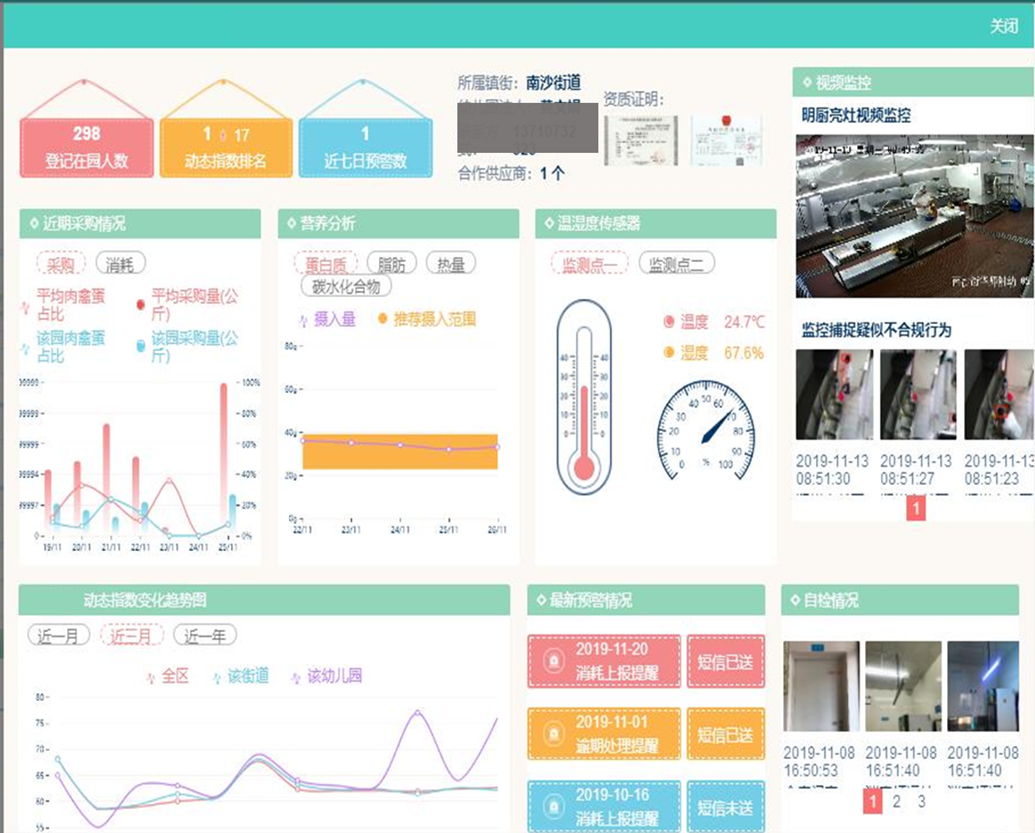
Task: Click the 南沙街道 street name
Action: point(553,83)
